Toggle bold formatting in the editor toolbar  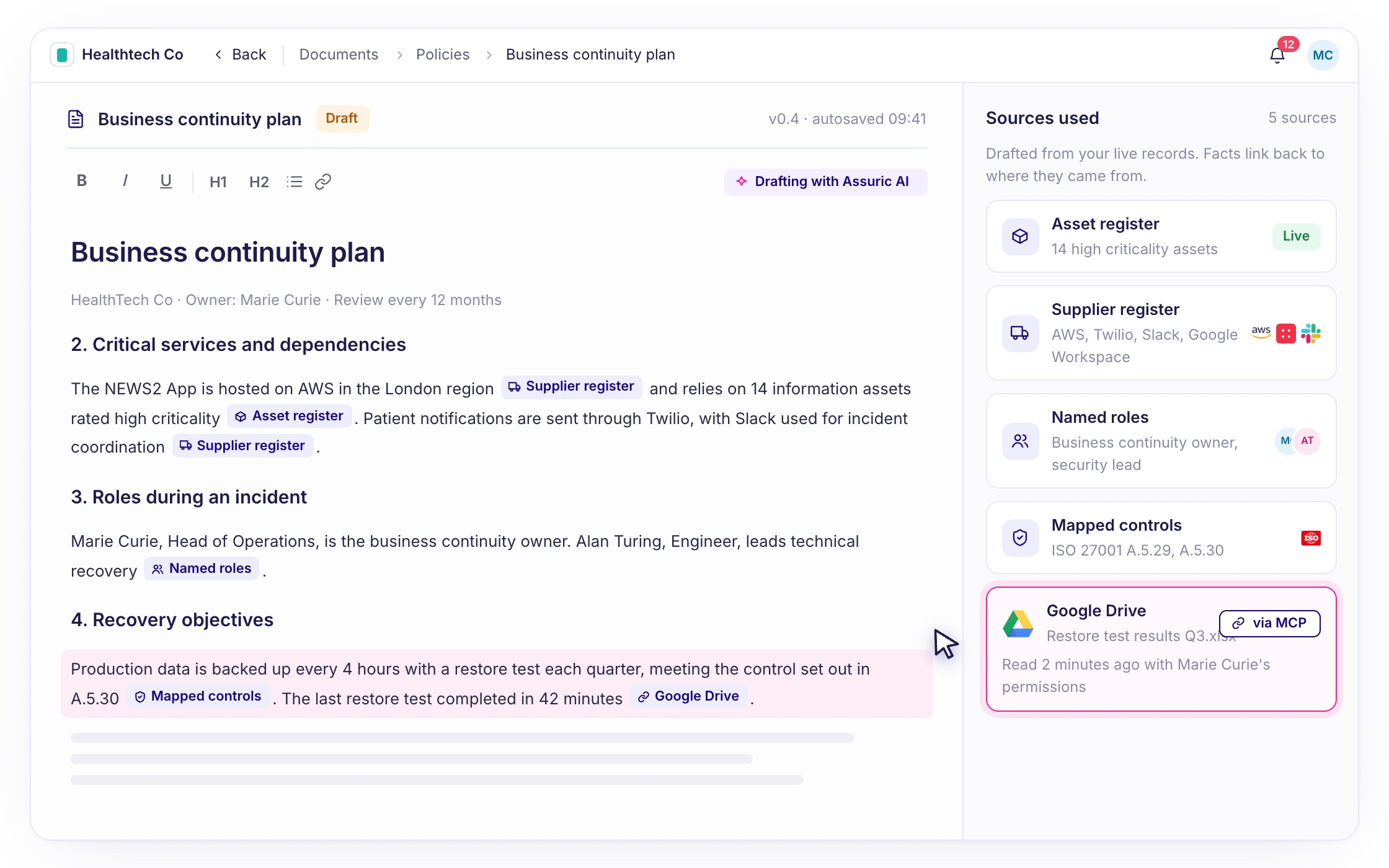pyautogui.click(x=82, y=181)
